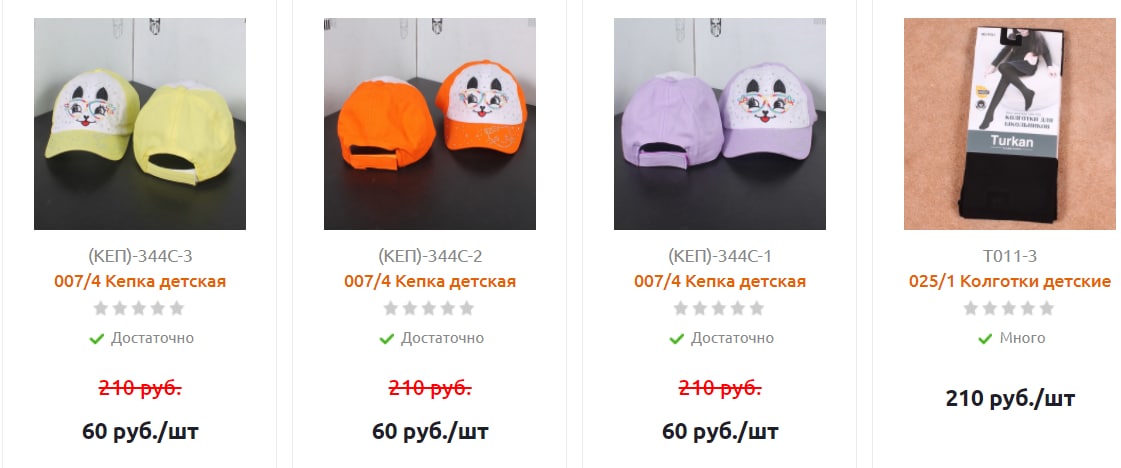This screenshot has height=468, width=1121.
Task: Open the 025/1 Колготки детские link
Action: (x=1009, y=282)
